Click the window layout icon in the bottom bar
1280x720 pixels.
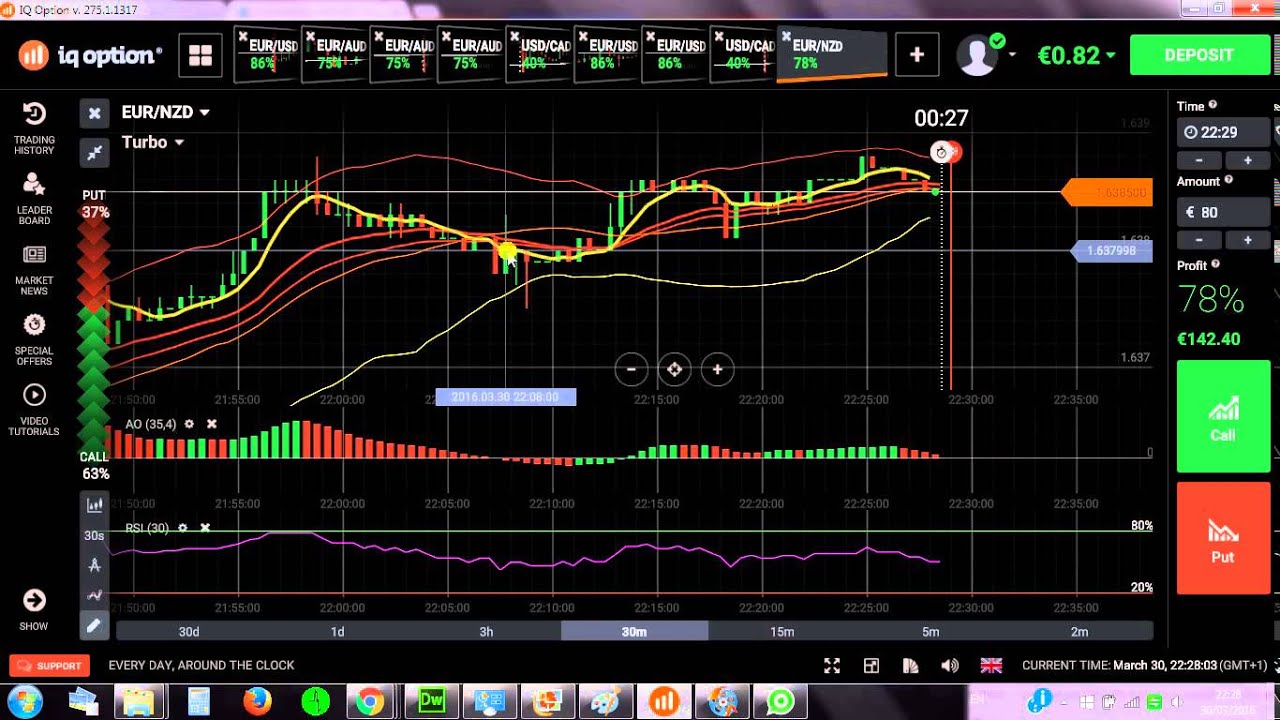point(871,665)
